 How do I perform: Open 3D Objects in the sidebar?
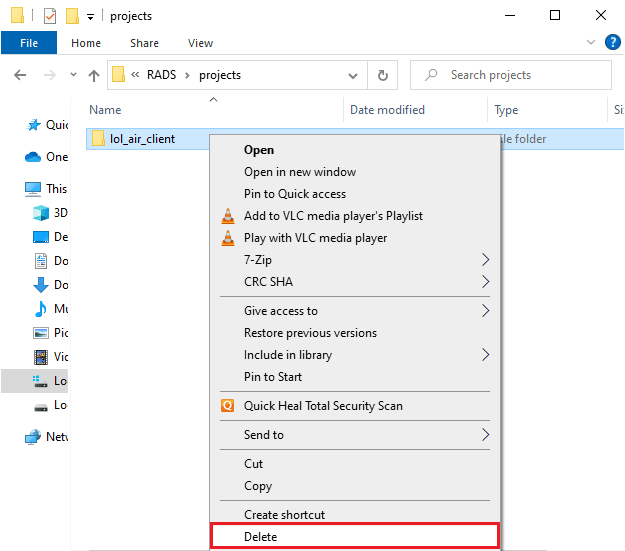[51, 213]
